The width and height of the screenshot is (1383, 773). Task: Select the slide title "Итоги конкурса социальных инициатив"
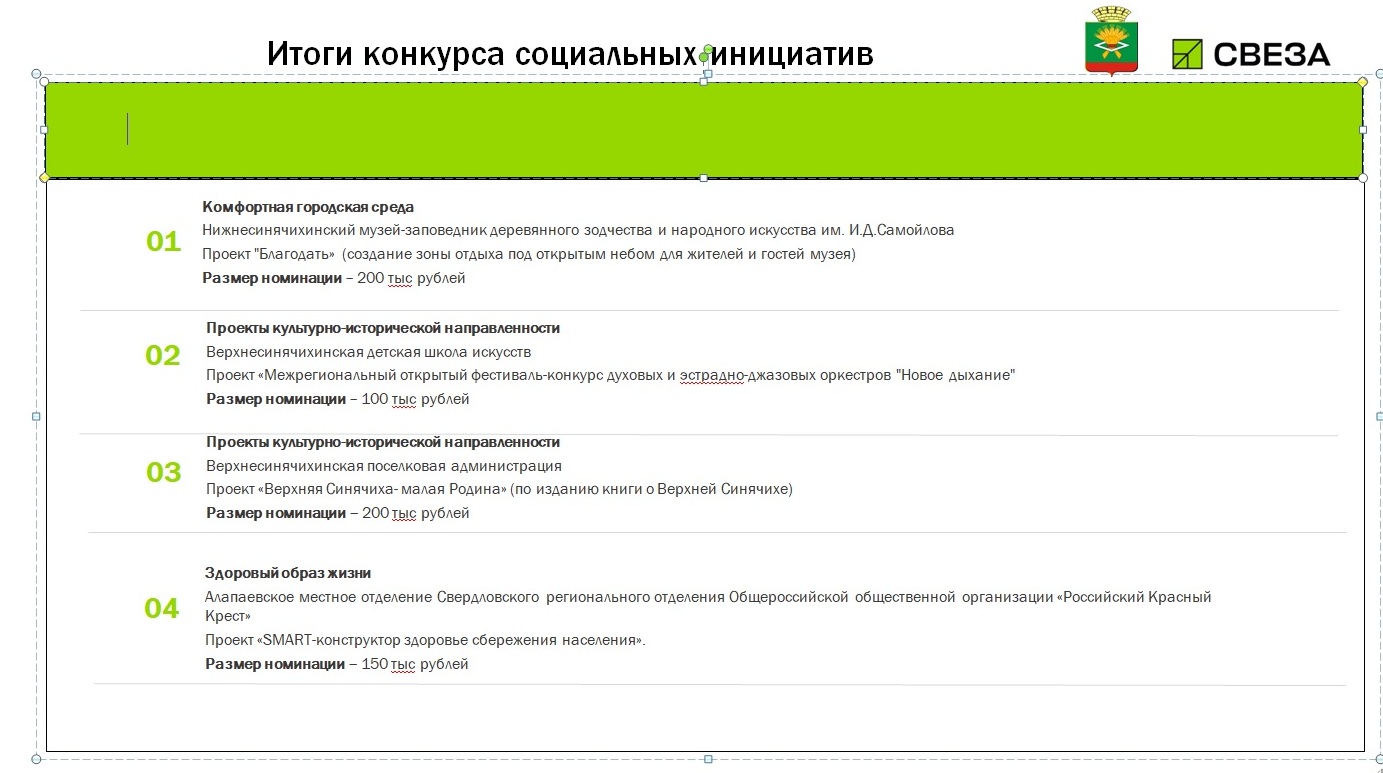coord(570,53)
